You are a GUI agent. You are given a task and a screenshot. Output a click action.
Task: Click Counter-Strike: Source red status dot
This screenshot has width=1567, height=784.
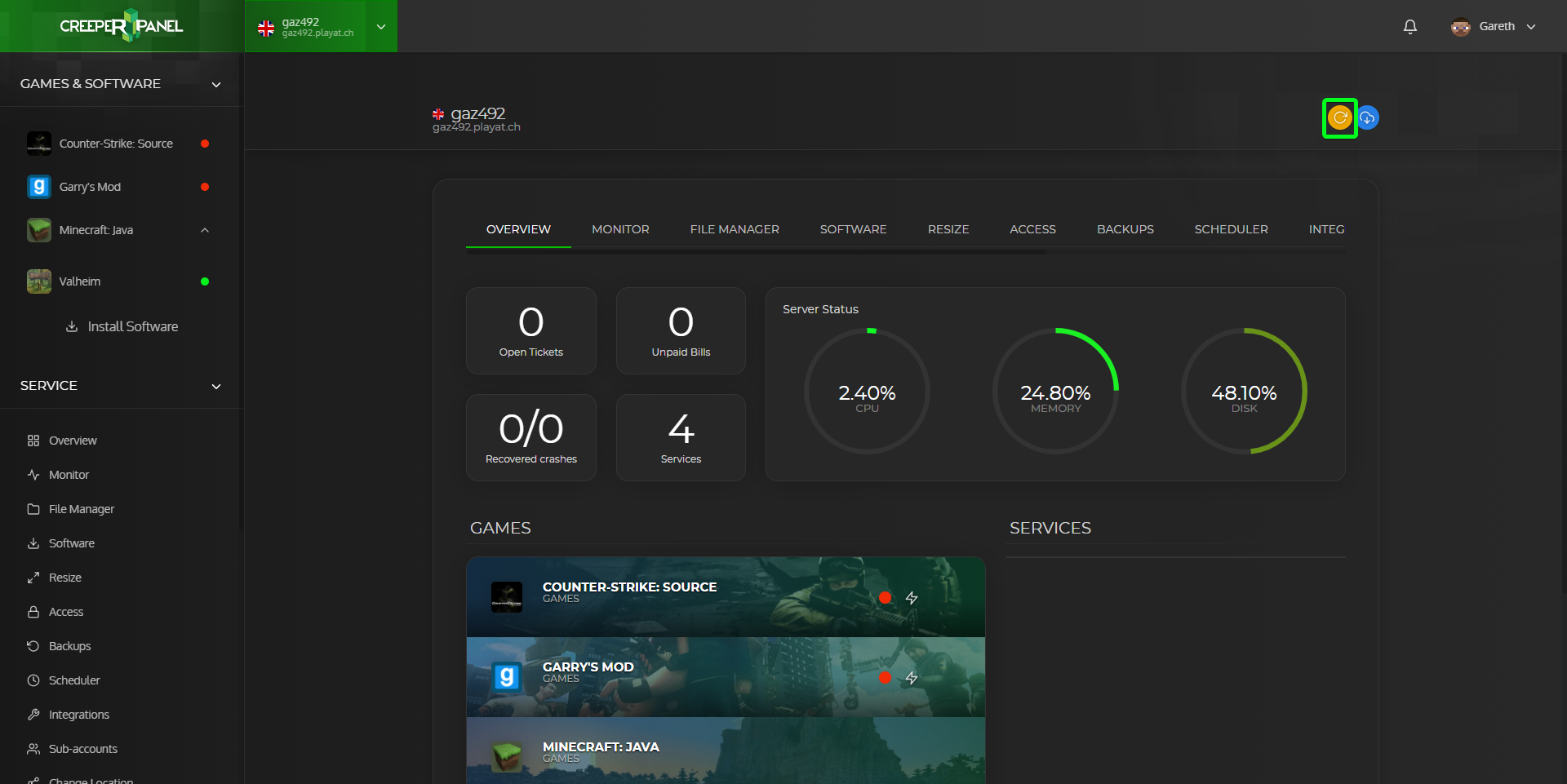pyautogui.click(x=205, y=144)
